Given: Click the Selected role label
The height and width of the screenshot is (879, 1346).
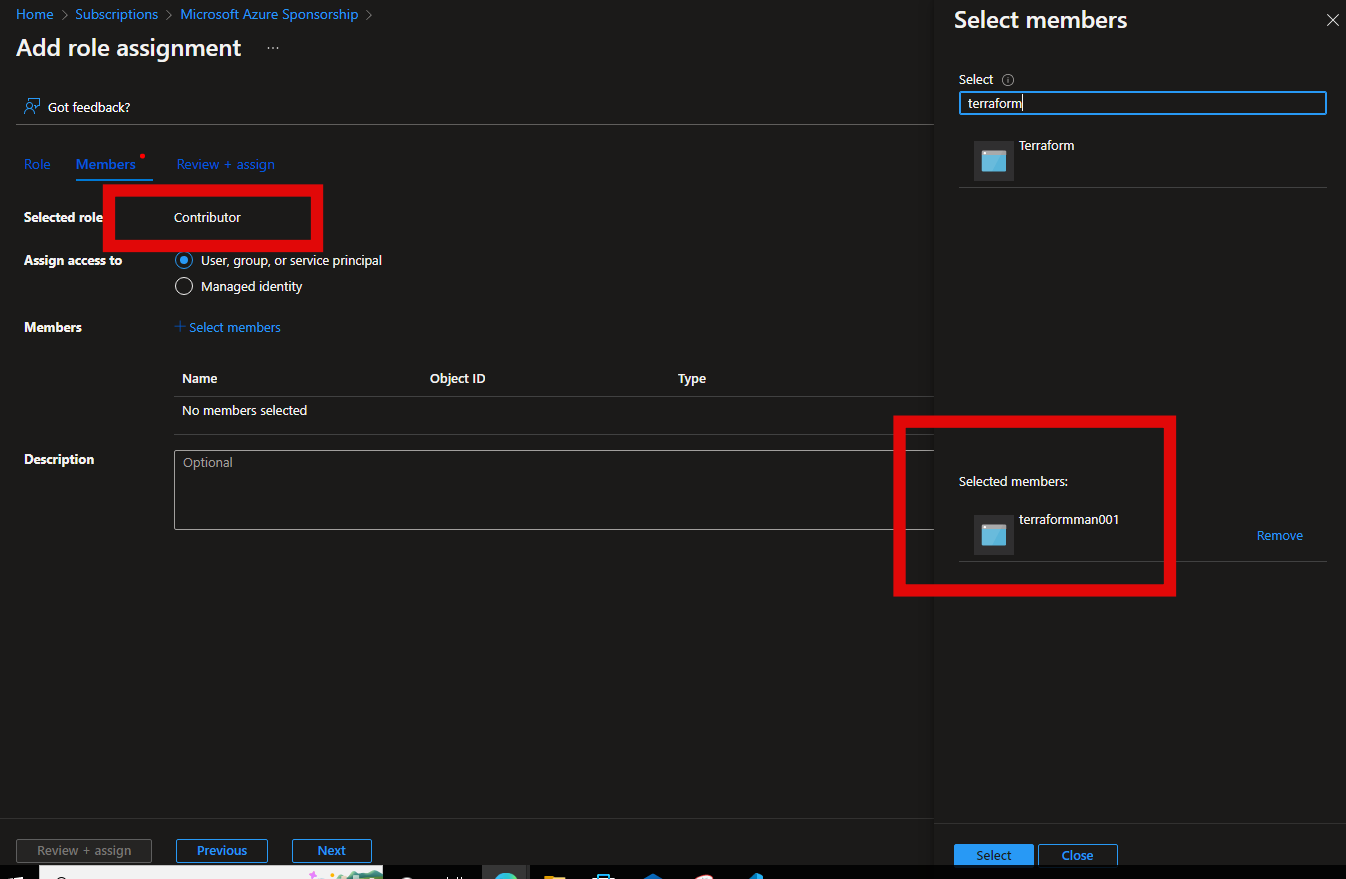Looking at the screenshot, I should (x=64, y=217).
